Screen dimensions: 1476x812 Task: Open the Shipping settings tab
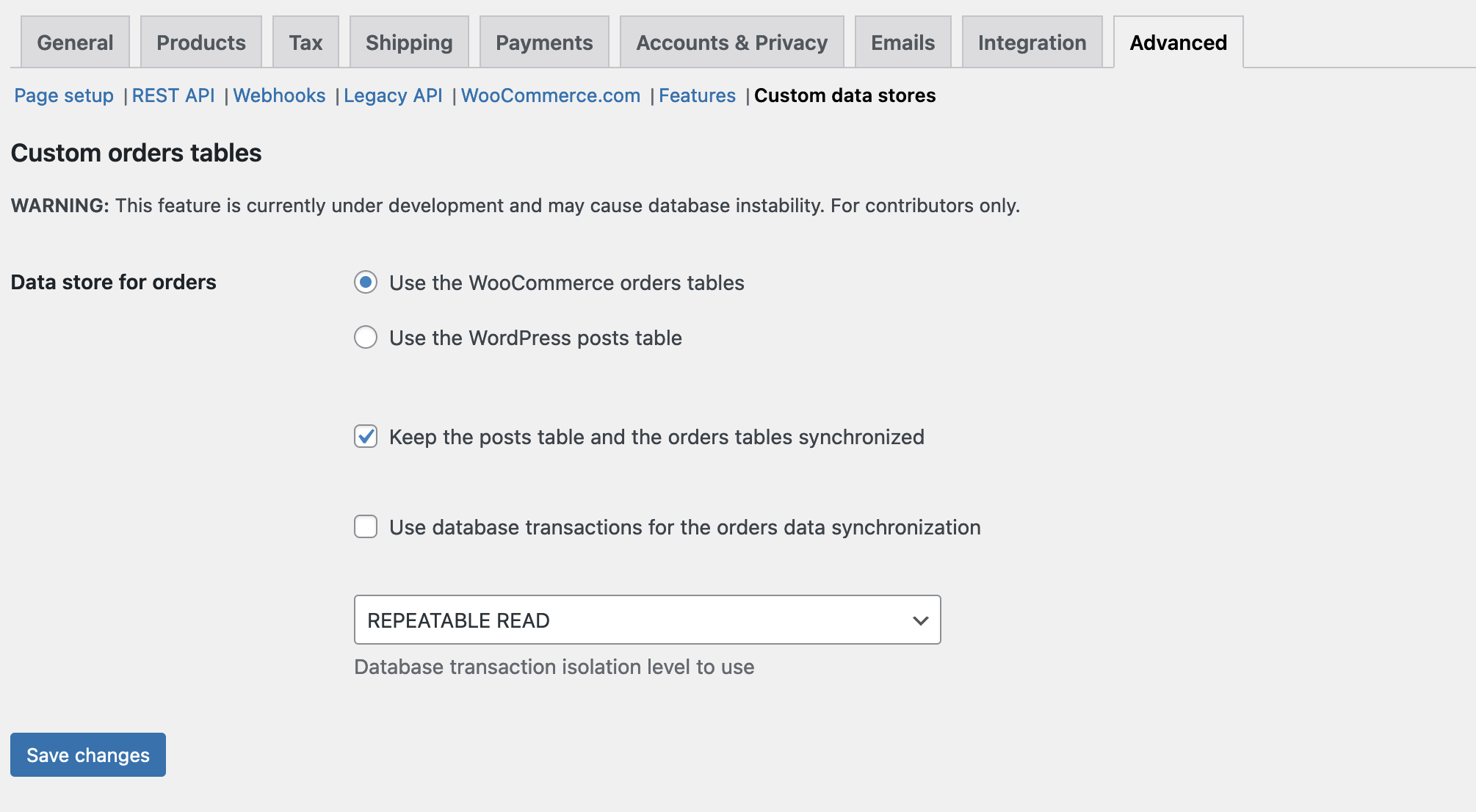[x=408, y=42]
